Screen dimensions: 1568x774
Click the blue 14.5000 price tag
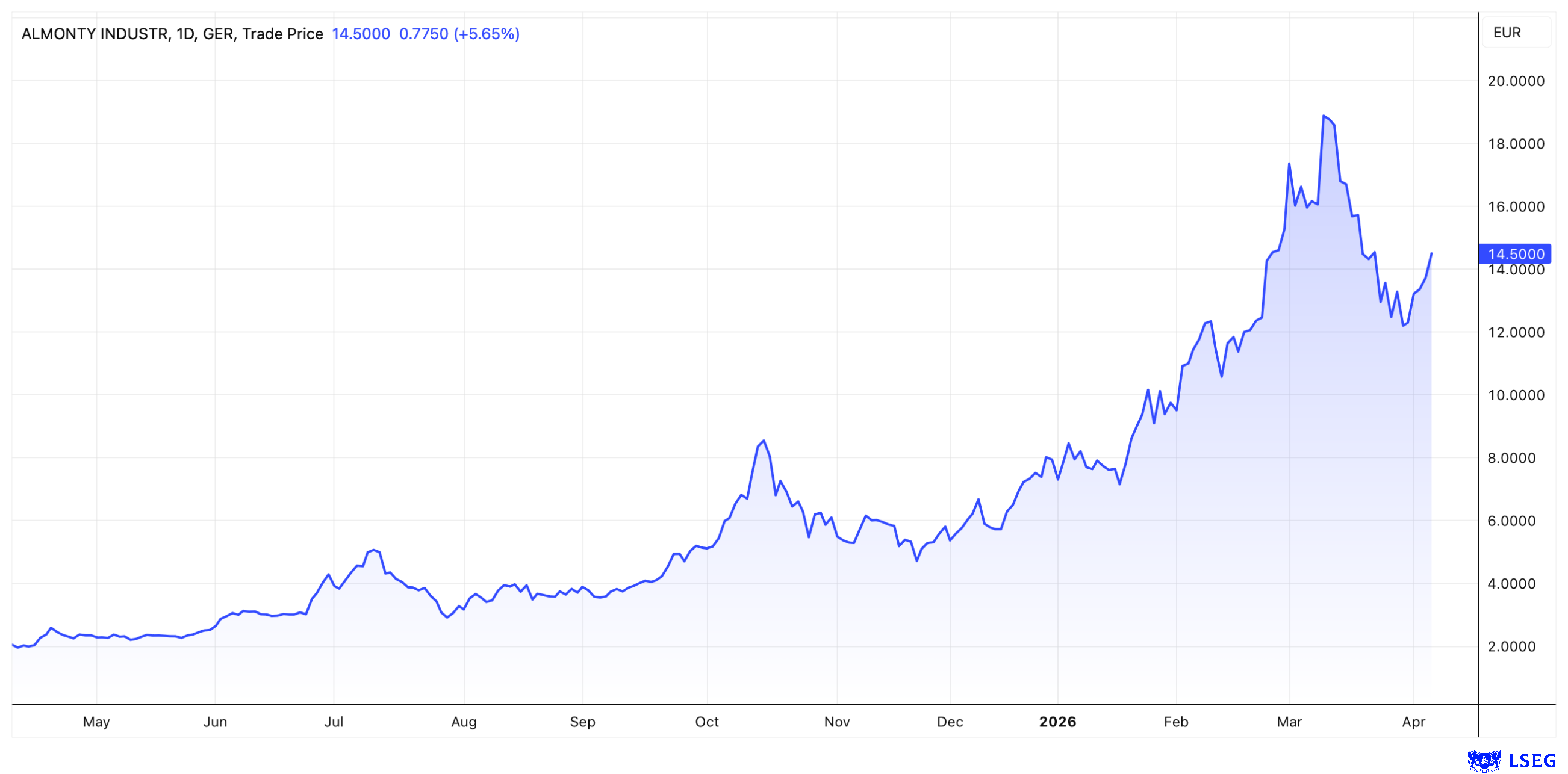[1514, 254]
